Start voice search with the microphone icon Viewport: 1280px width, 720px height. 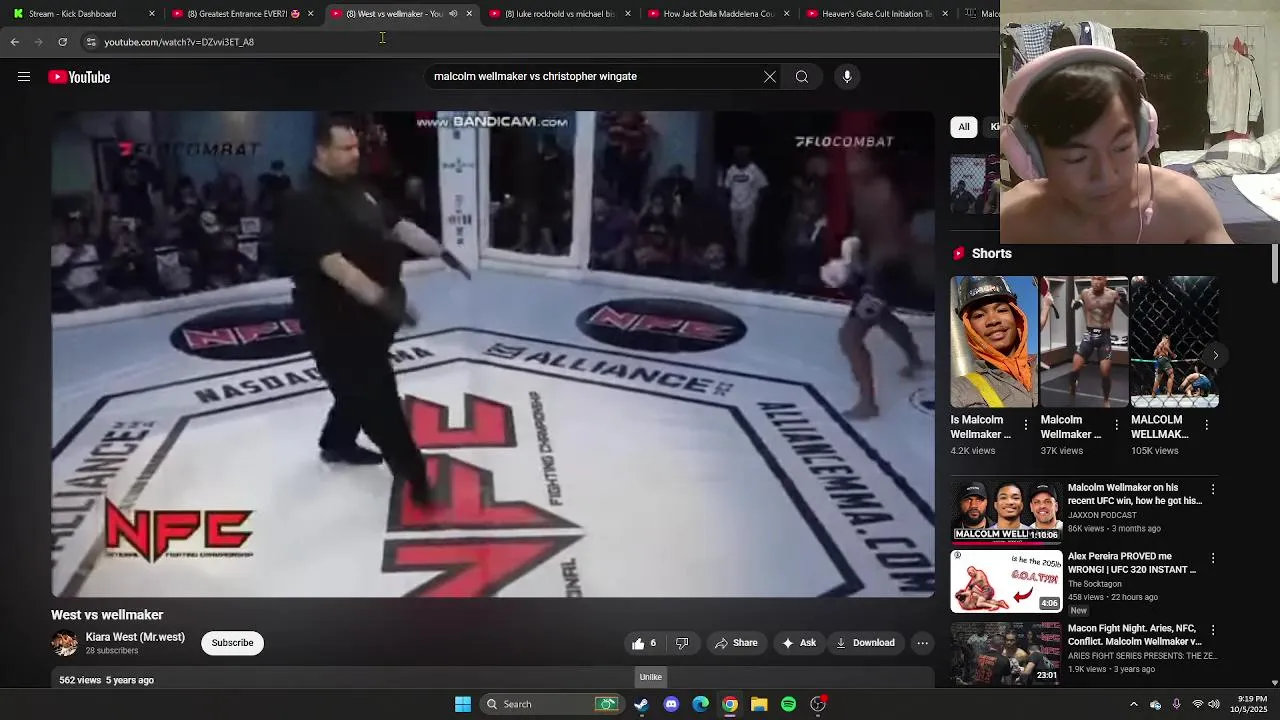(x=847, y=77)
